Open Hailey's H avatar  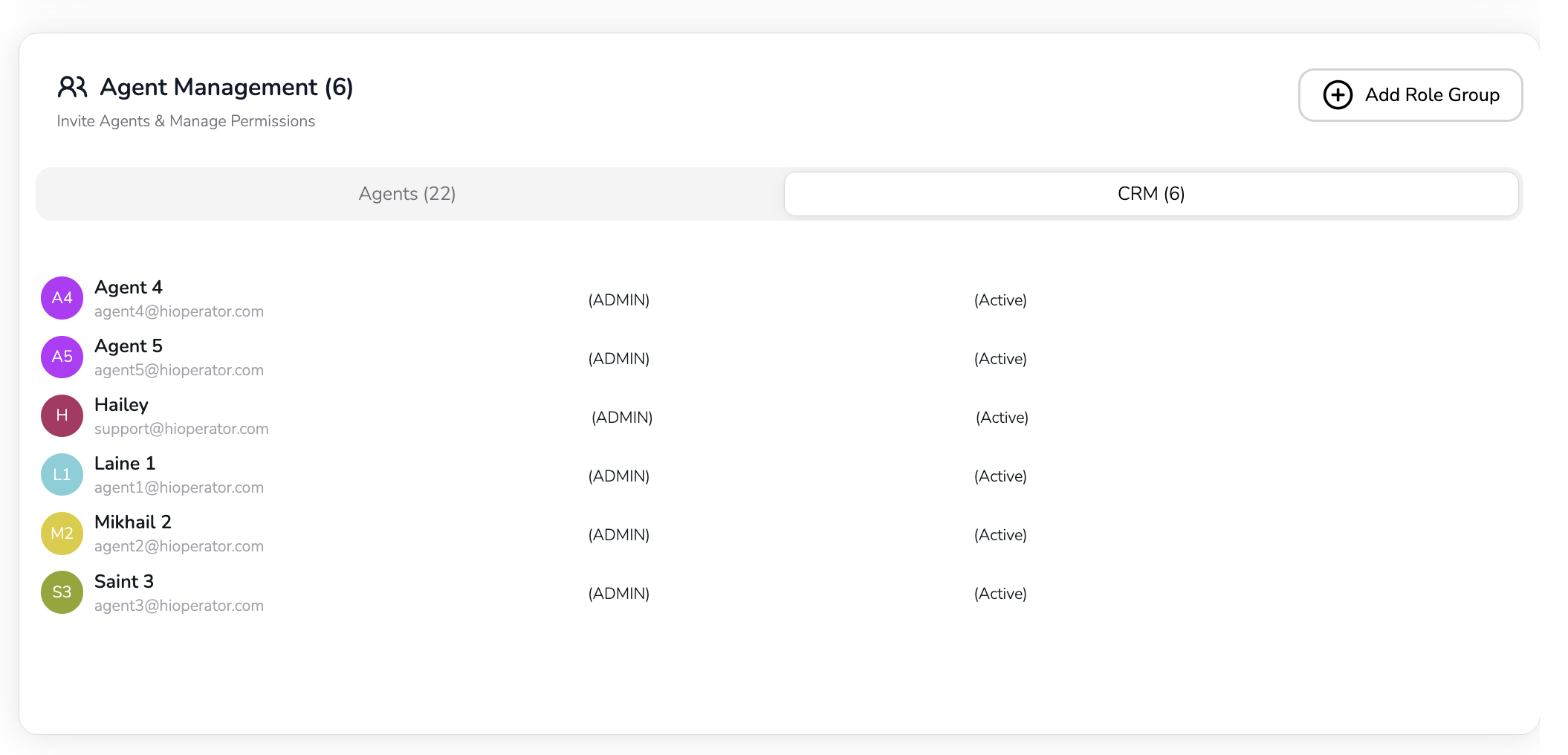[x=62, y=415]
